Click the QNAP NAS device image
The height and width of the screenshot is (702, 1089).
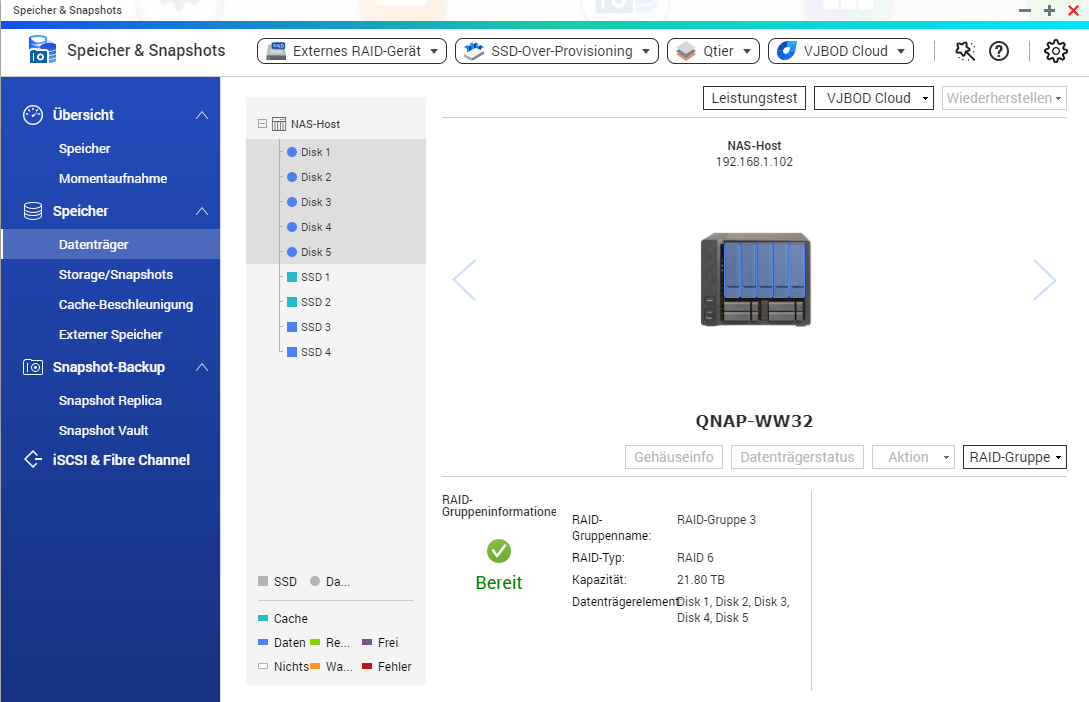pos(756,280)
